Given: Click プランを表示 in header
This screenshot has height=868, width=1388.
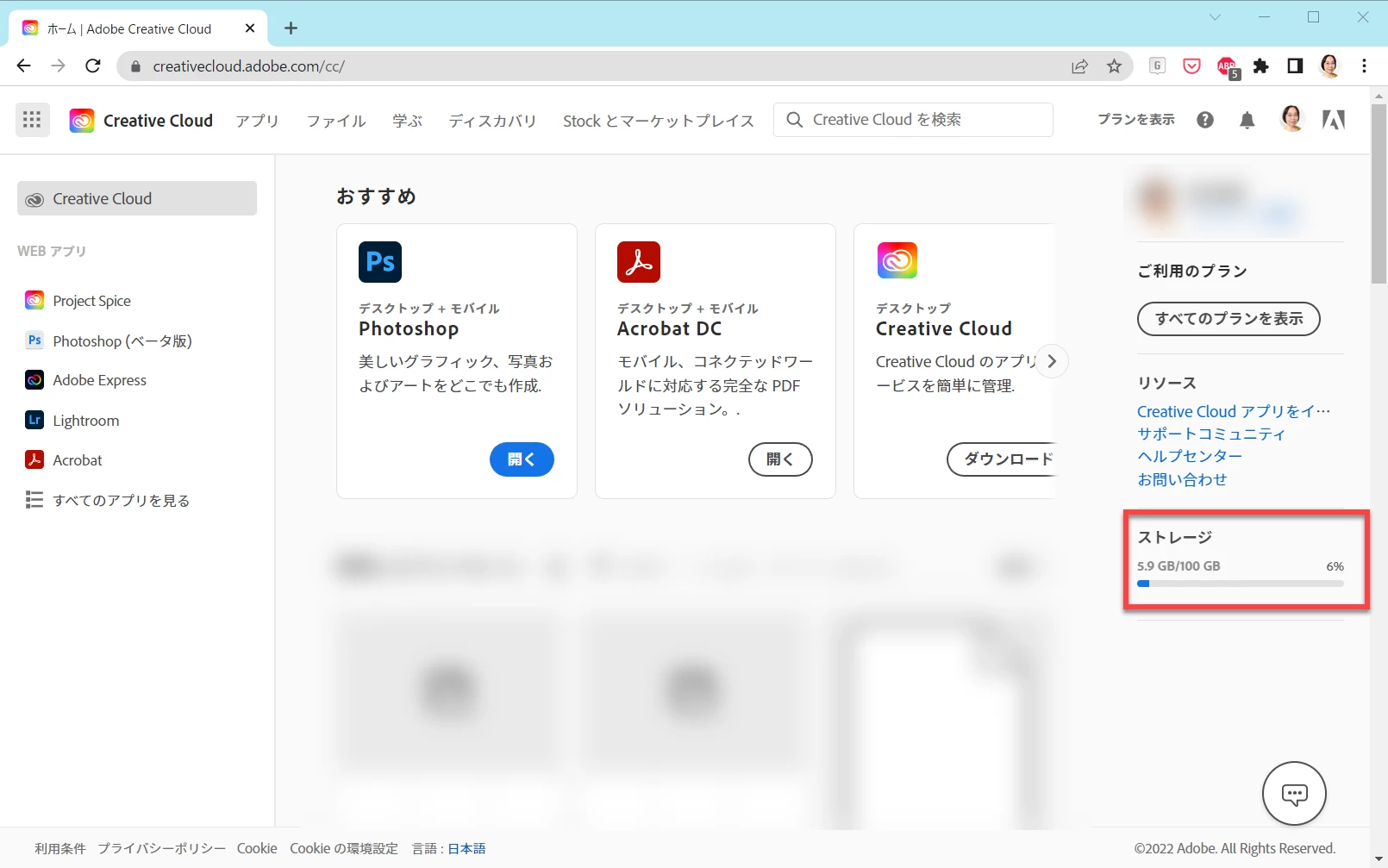Looking at the screenshot, I should [1136, 120].
